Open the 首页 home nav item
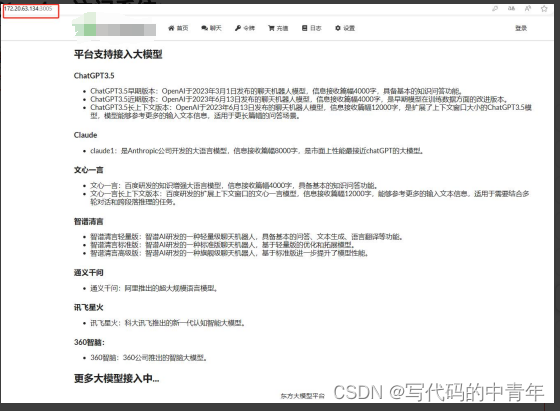Viewport: 560px width, 411px height. click(x=178, y=28)
